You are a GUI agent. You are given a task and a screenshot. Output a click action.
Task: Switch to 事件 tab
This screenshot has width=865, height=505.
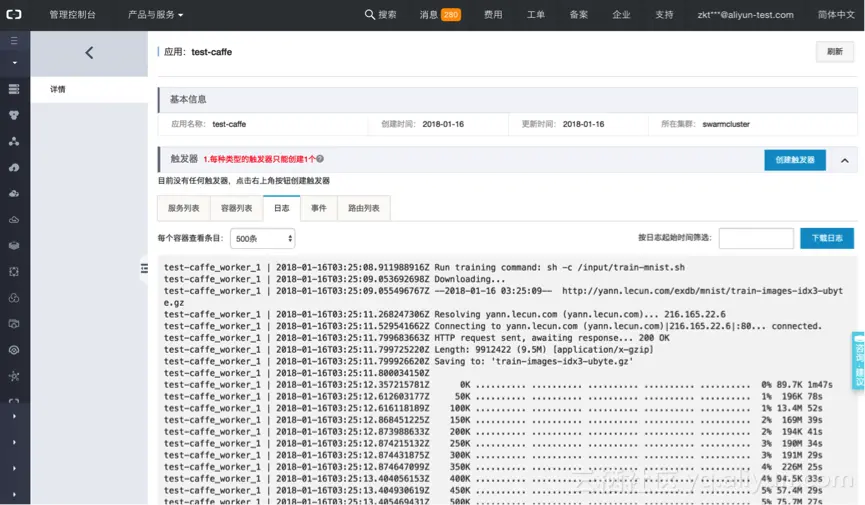point(319,208)
